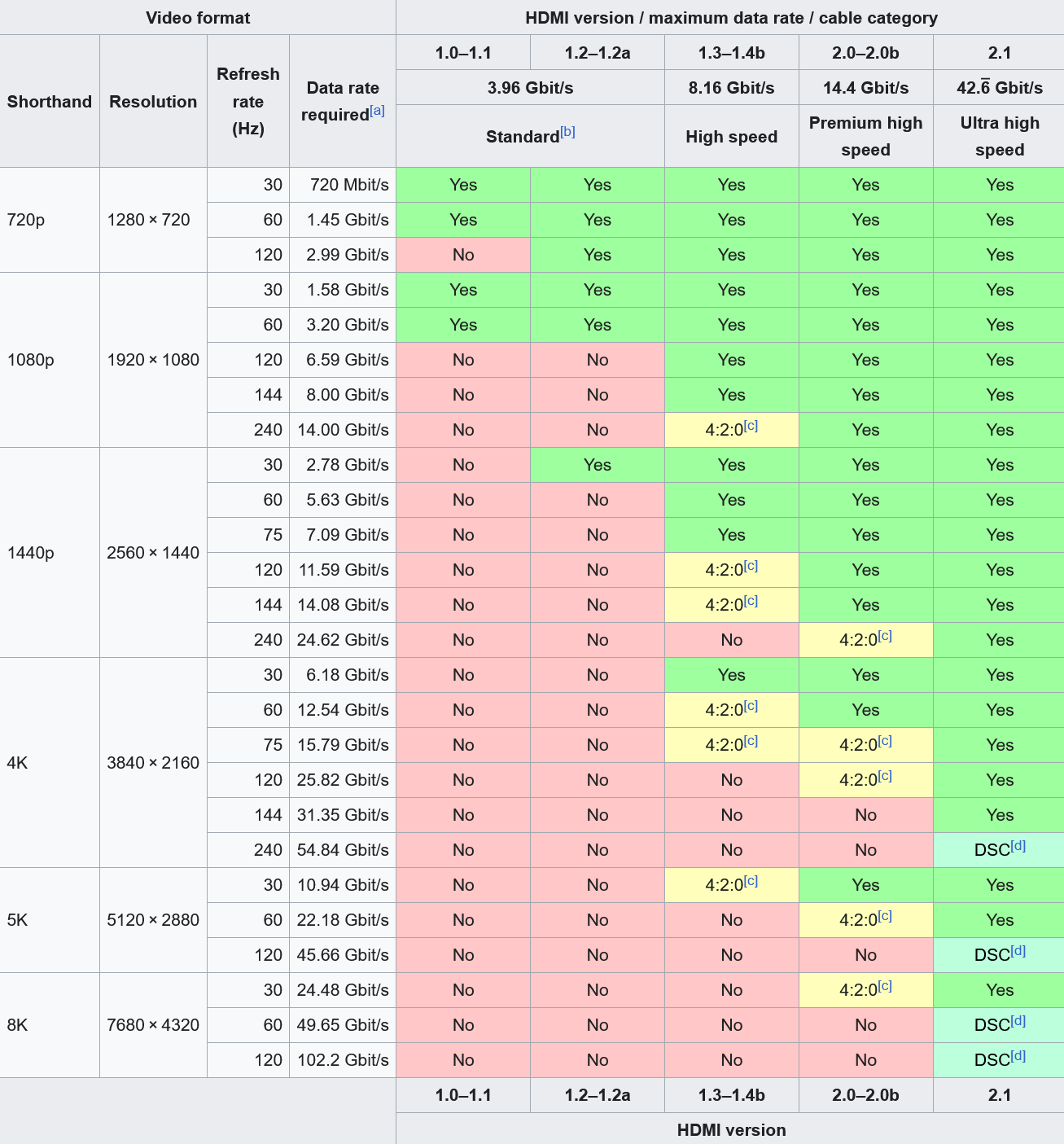Click the '1280 × 720' resolution cell
The width and height of the screenshot is (1064, 1144).
153,220
